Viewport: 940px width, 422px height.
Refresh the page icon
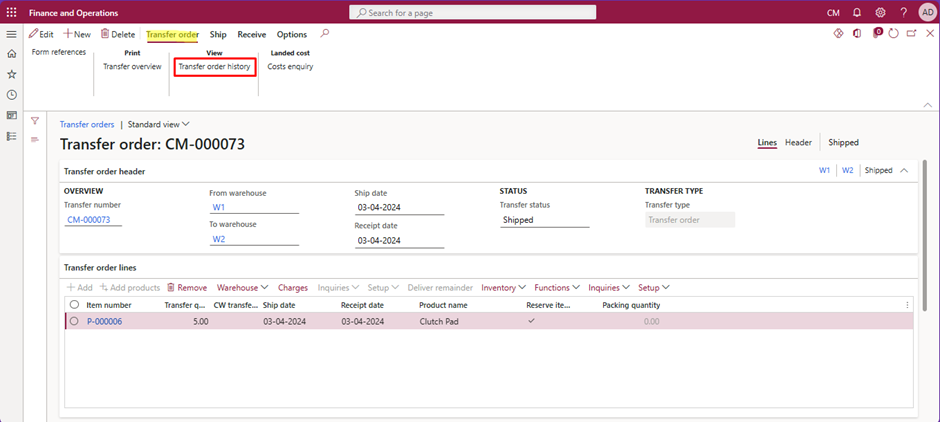pyautogui.click(x=894, y=34)
